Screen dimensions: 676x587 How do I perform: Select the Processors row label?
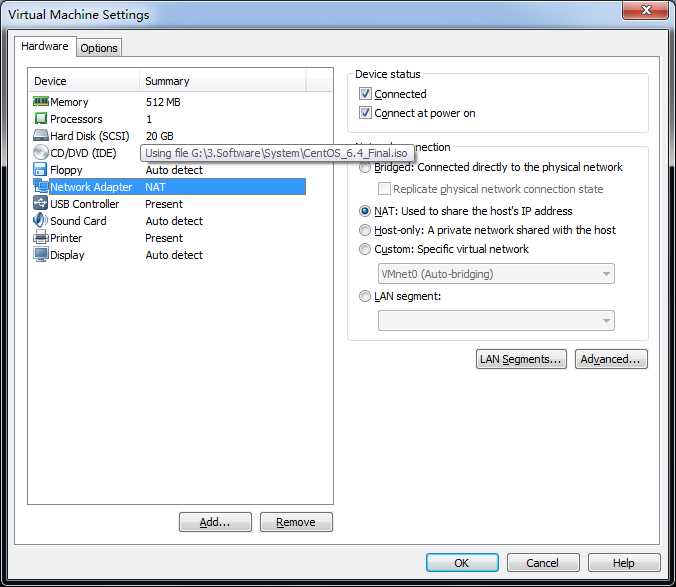[x=76, y=119]
